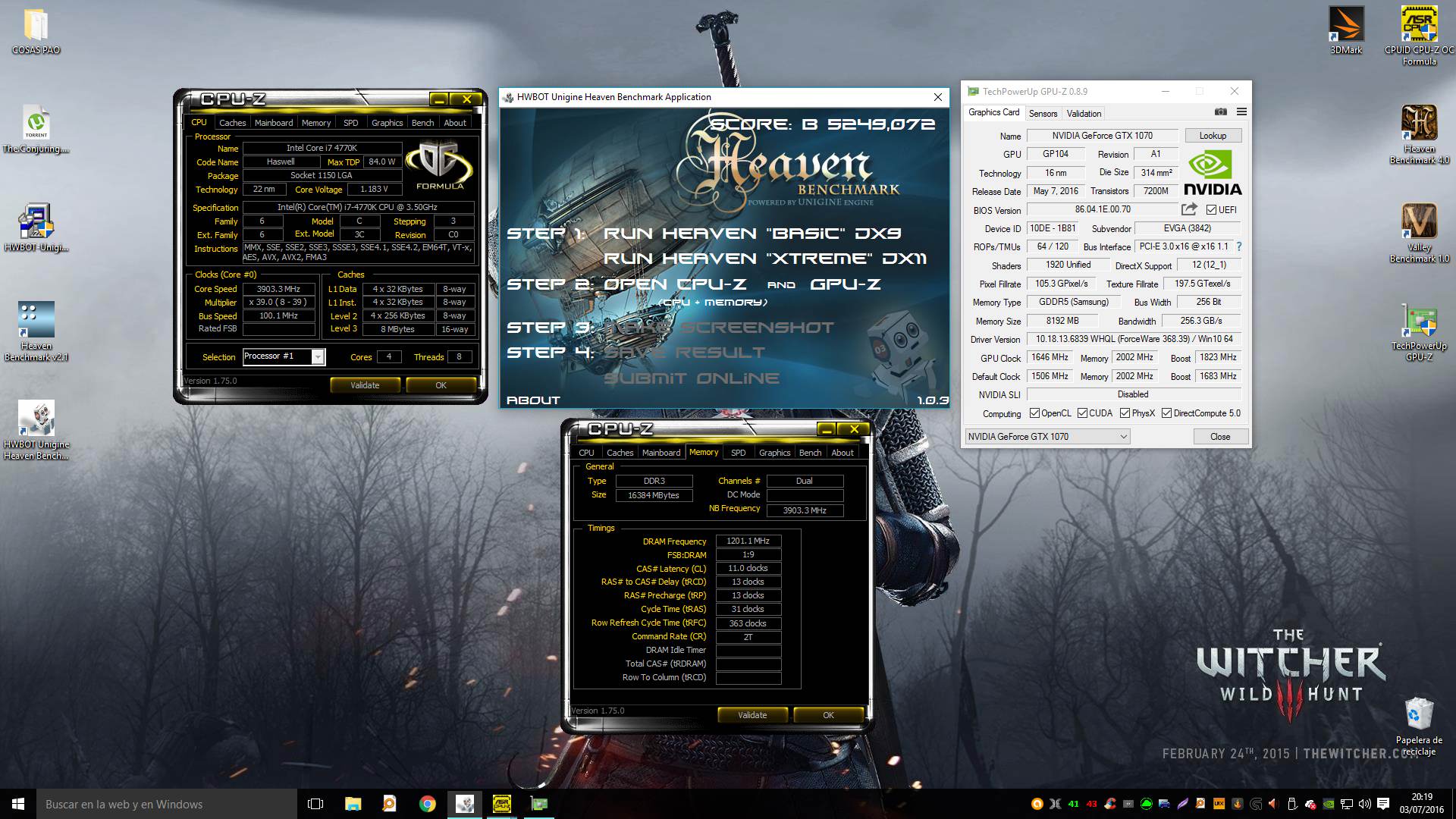This screenshot has height=819, width=1456.
Task: Click the GPU-Z Name field GeForce GTX 1070
Action: click(1102, 136)
